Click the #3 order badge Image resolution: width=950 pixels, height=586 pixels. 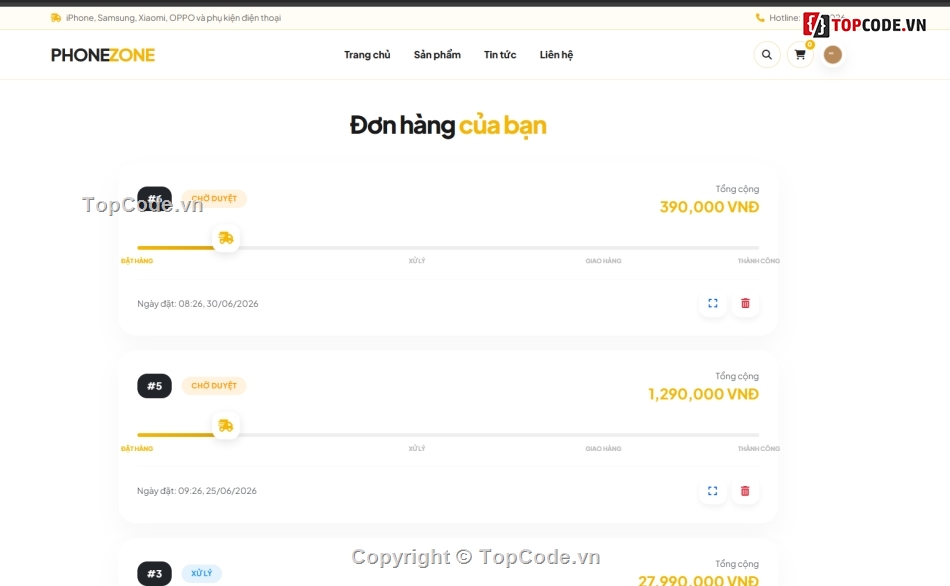point(154,573)
